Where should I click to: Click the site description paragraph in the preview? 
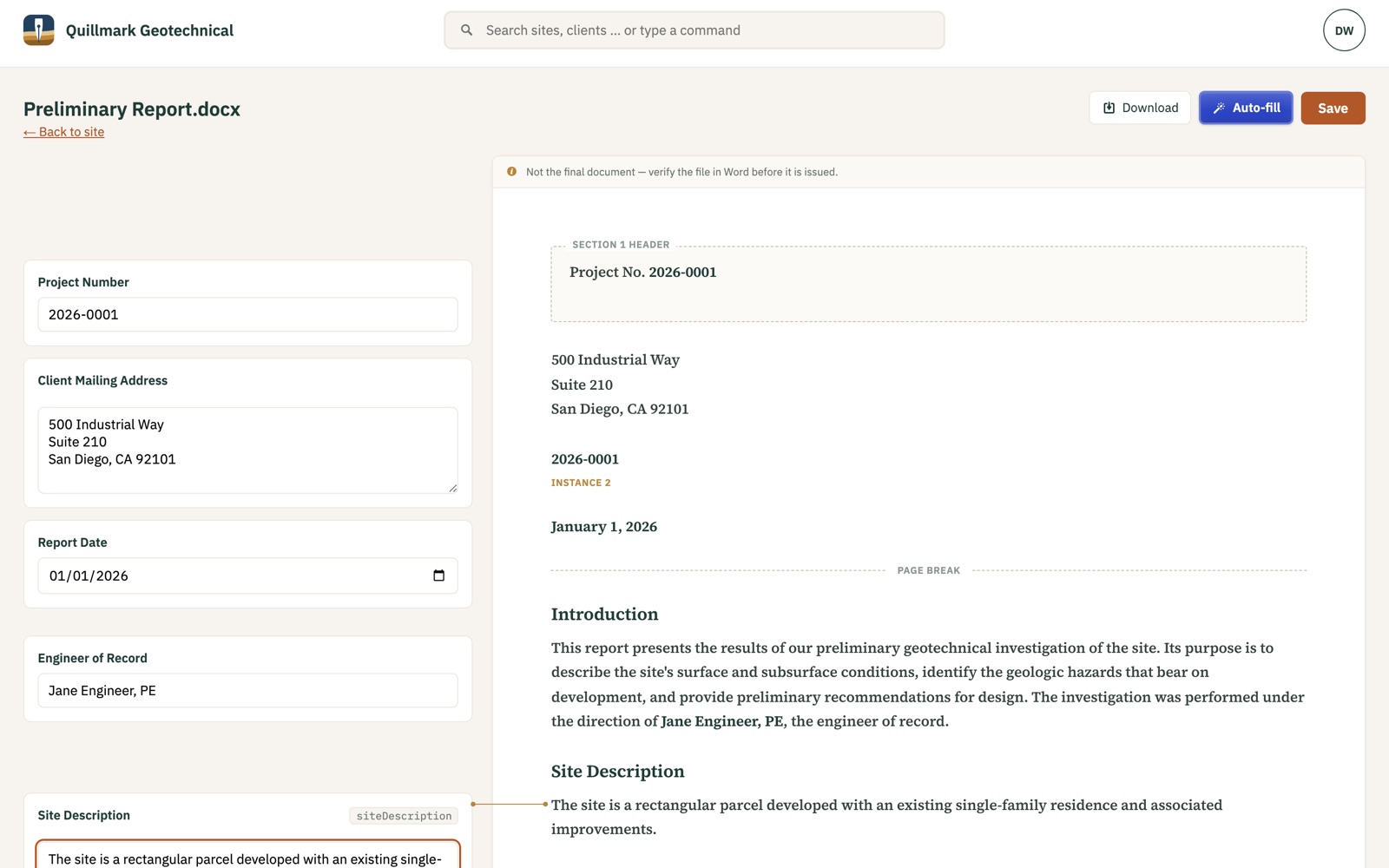tap(886, 817)
